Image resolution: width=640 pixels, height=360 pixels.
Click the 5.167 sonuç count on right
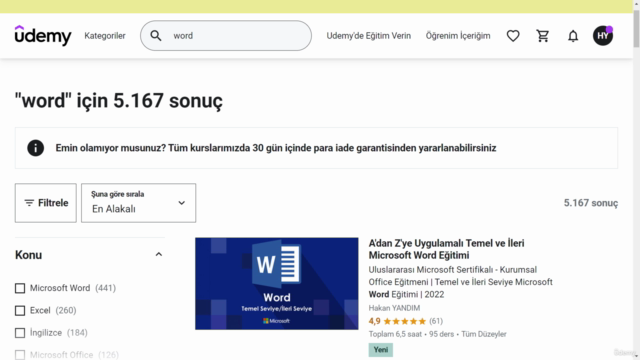coord(591,203)
